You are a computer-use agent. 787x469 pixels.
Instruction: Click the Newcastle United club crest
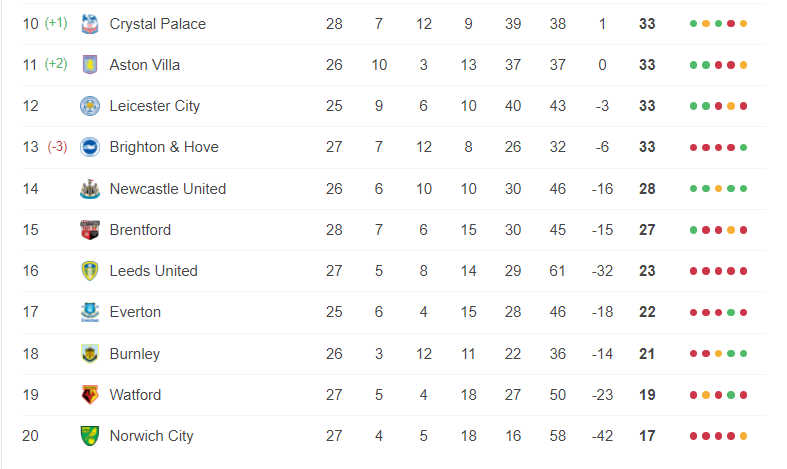(x=90, y=189)
